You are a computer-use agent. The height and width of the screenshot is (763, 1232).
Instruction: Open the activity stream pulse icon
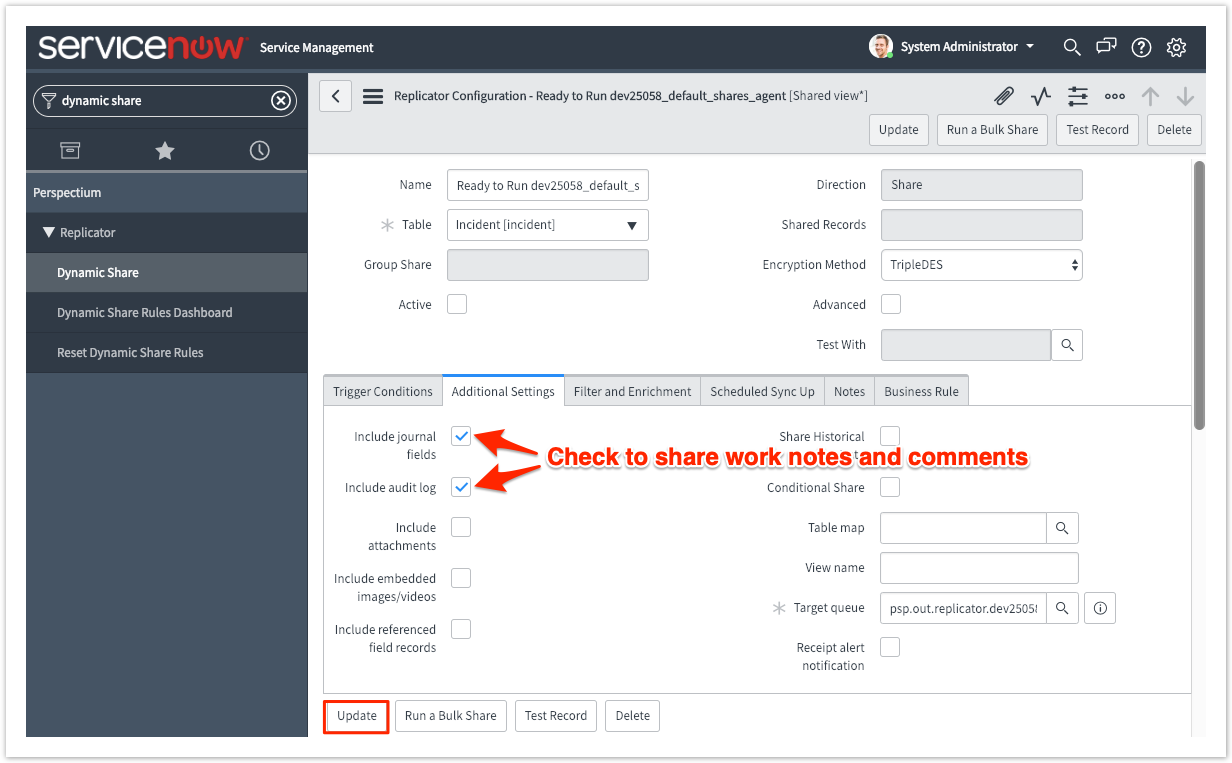click(x=1041, y=96)
